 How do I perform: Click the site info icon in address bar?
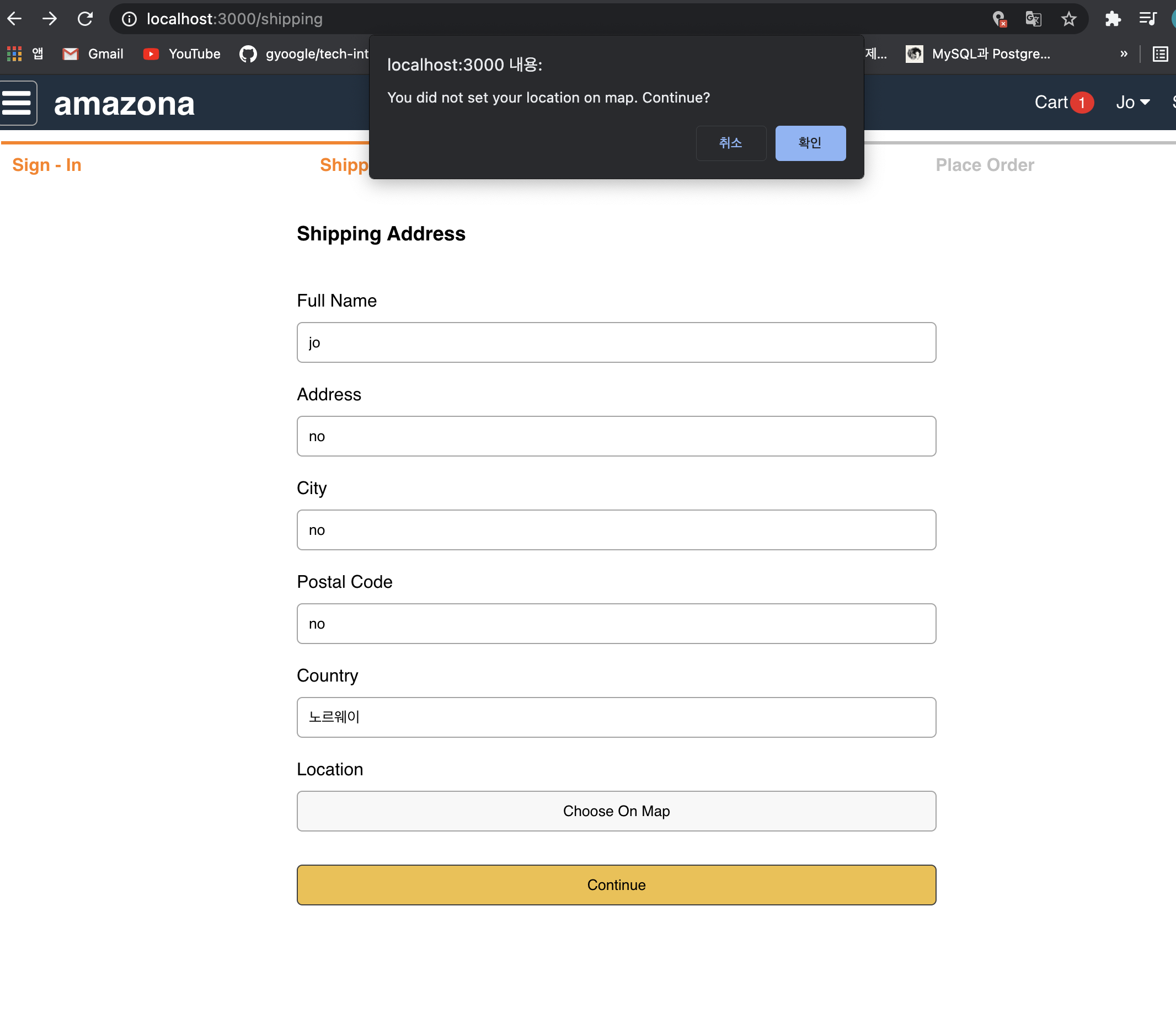pos(130,19)
